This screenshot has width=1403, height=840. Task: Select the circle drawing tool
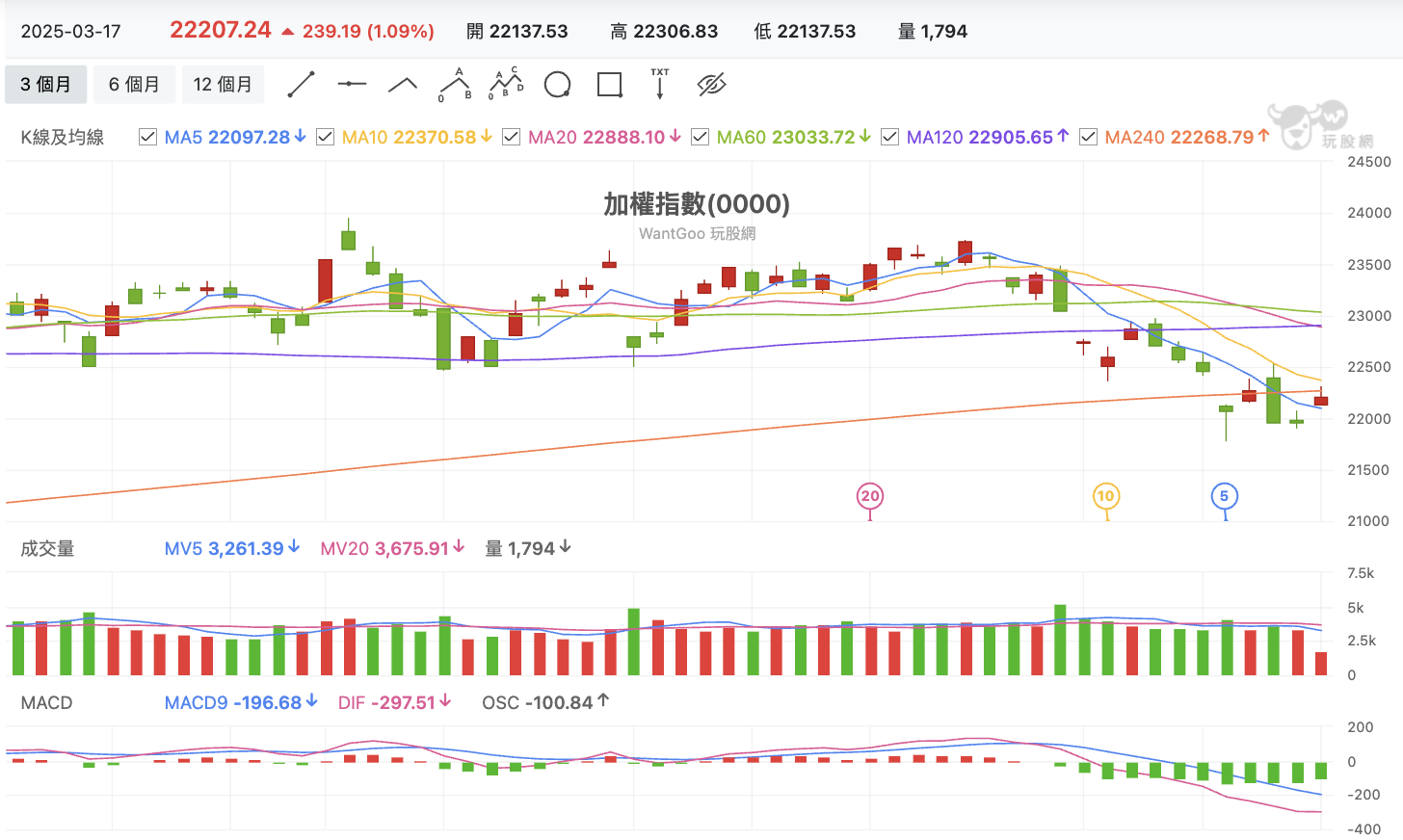click(x=557, y=85)
